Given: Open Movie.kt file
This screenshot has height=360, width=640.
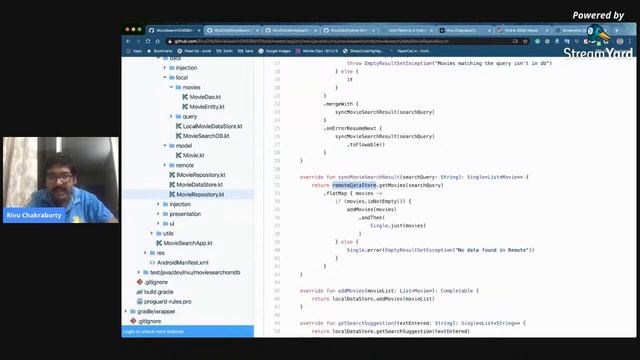Looking at the screenshot, I should point(193,155).
